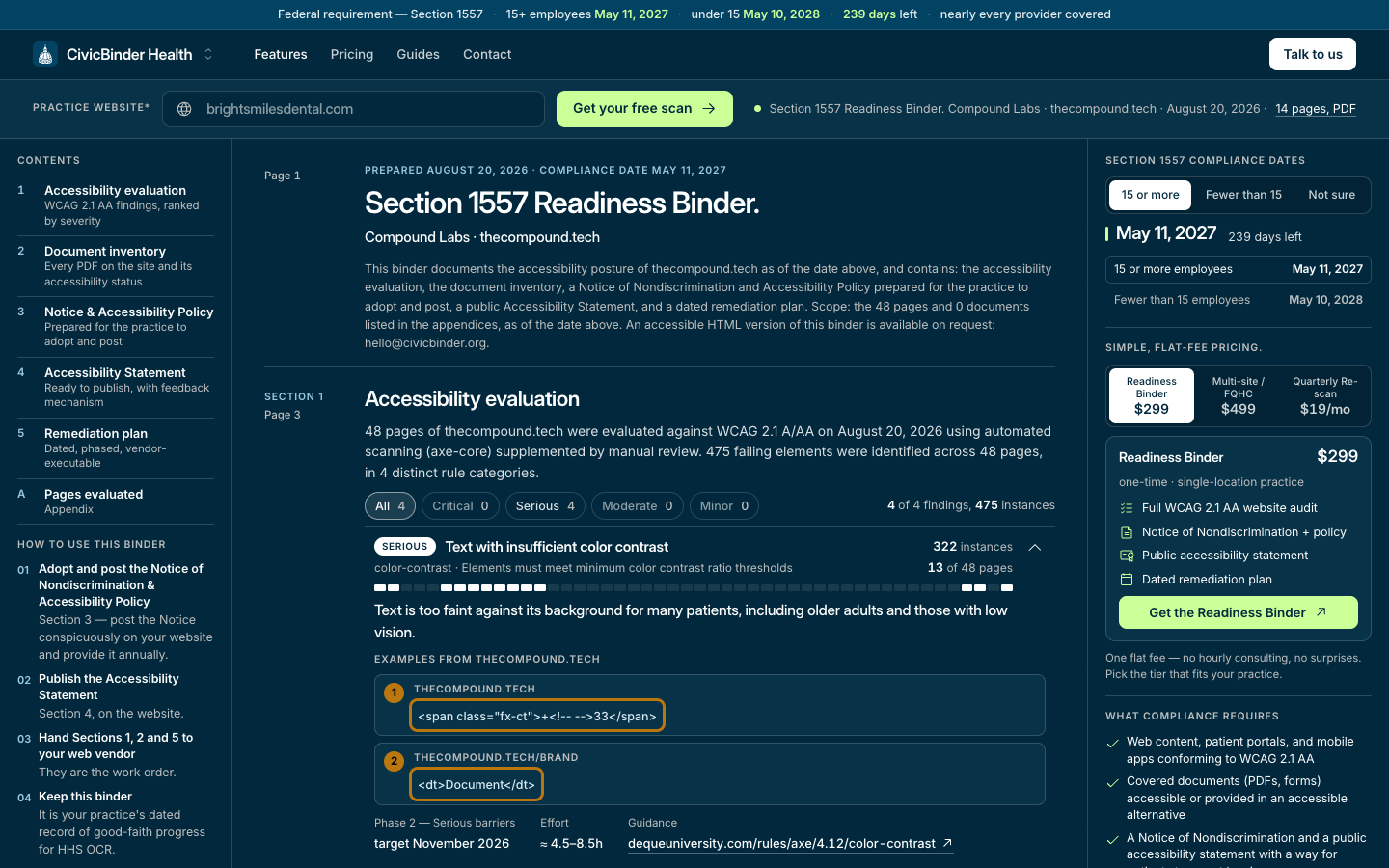Click the Get your free scan button
Image resolution: width=1389 pixels, height=868 pixels.
point(644,109)
